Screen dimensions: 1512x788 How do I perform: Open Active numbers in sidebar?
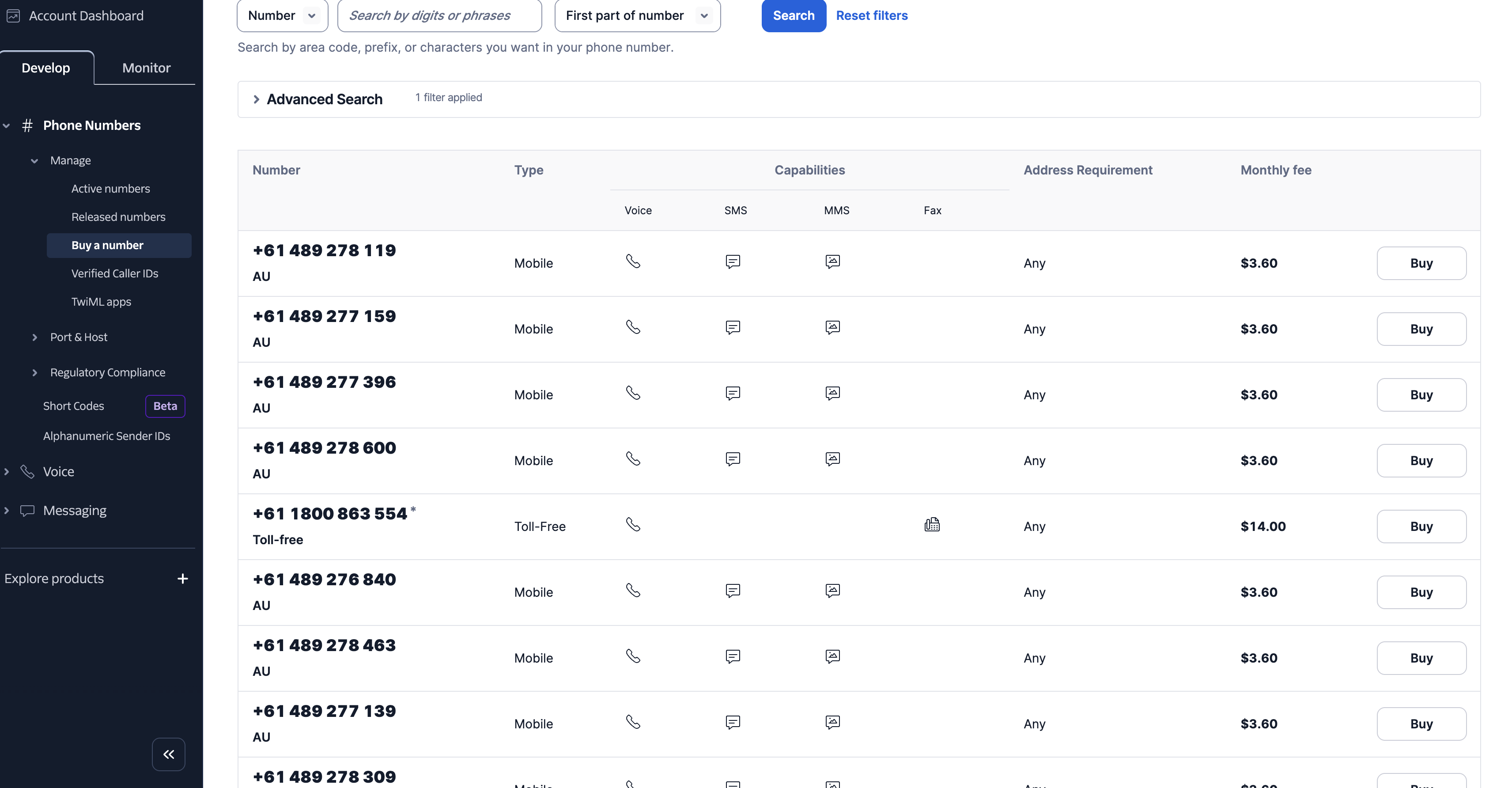point(110,189)
